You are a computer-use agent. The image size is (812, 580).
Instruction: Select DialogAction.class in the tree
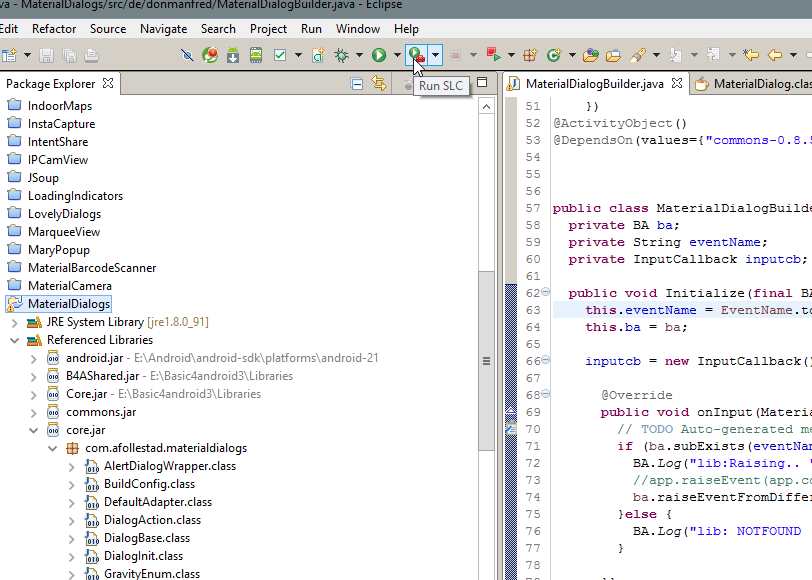click(x=152, y=520)
